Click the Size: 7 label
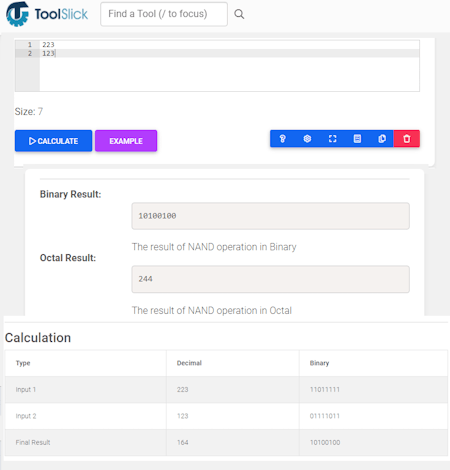 tap(29, 111)
